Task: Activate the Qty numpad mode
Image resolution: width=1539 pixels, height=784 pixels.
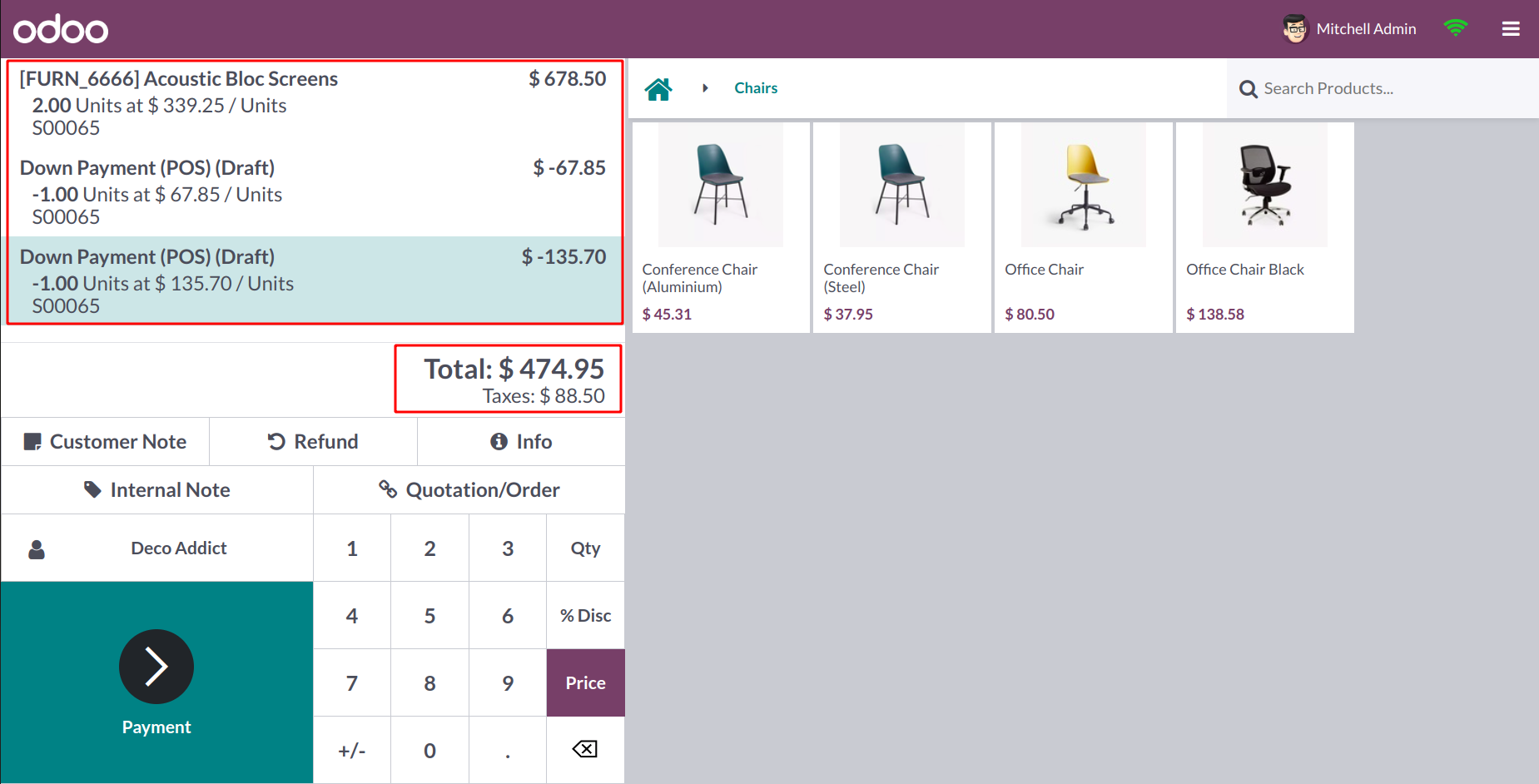Action: click(x=585, y=548)
